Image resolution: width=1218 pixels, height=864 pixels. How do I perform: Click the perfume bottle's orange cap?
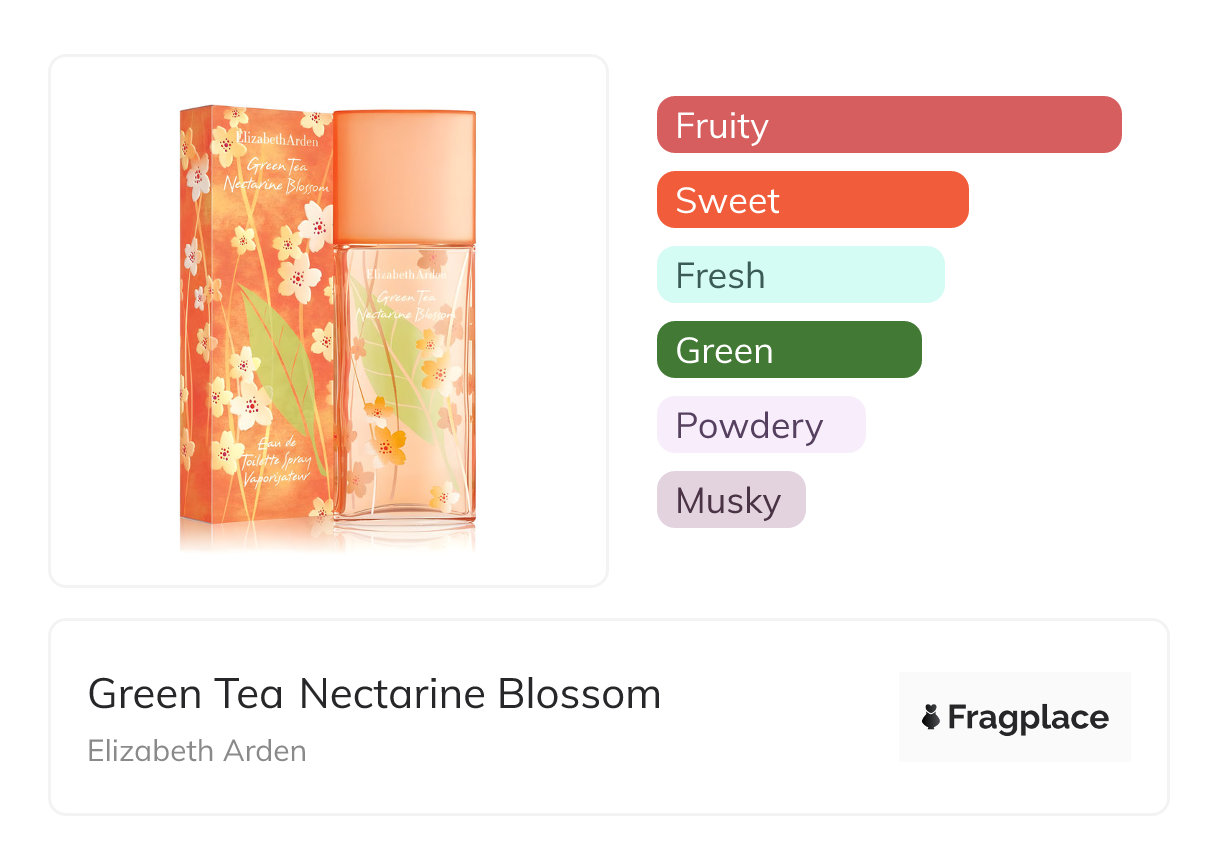coord(404,177)
